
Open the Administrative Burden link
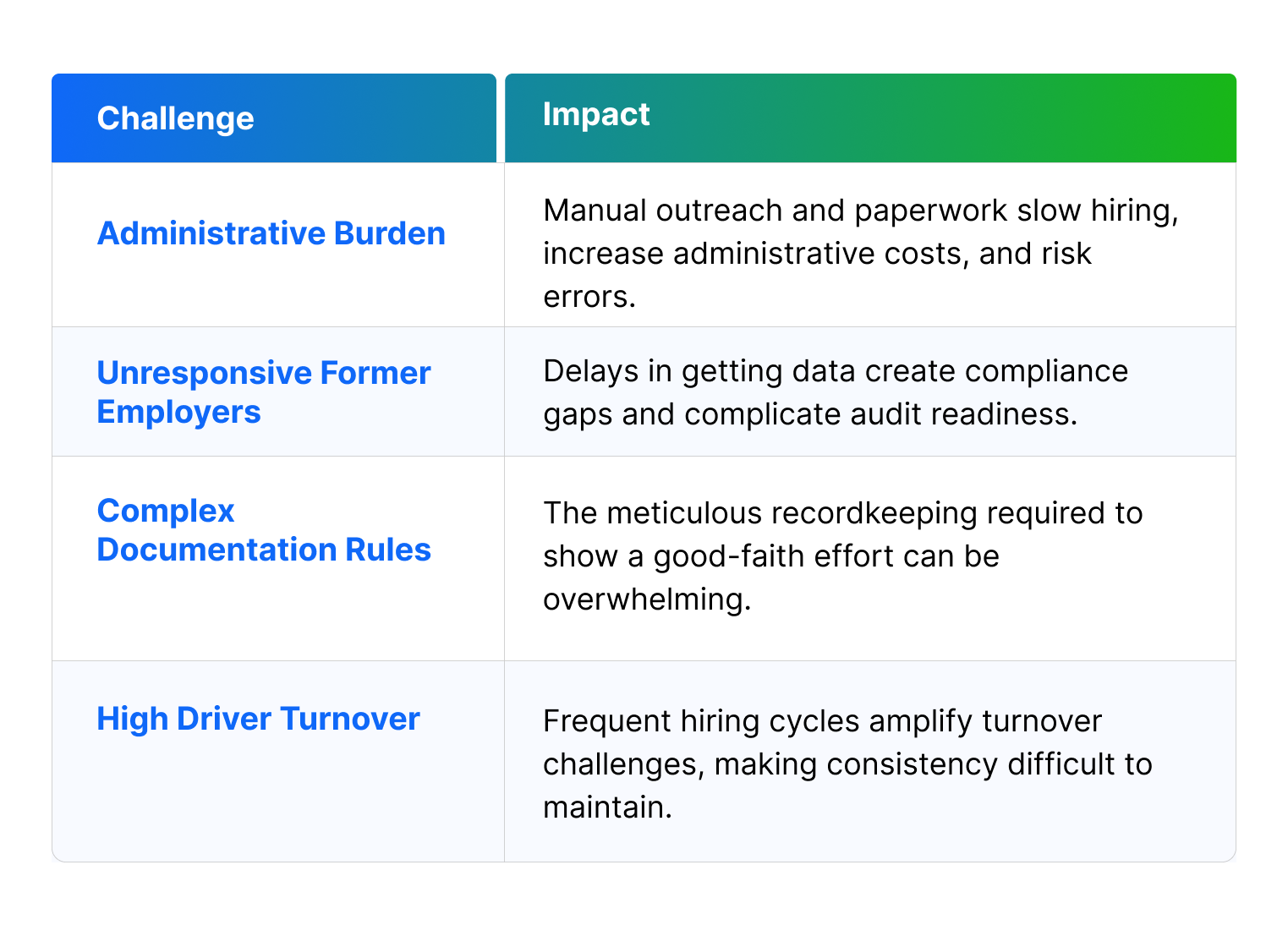[x=271, y=233]
